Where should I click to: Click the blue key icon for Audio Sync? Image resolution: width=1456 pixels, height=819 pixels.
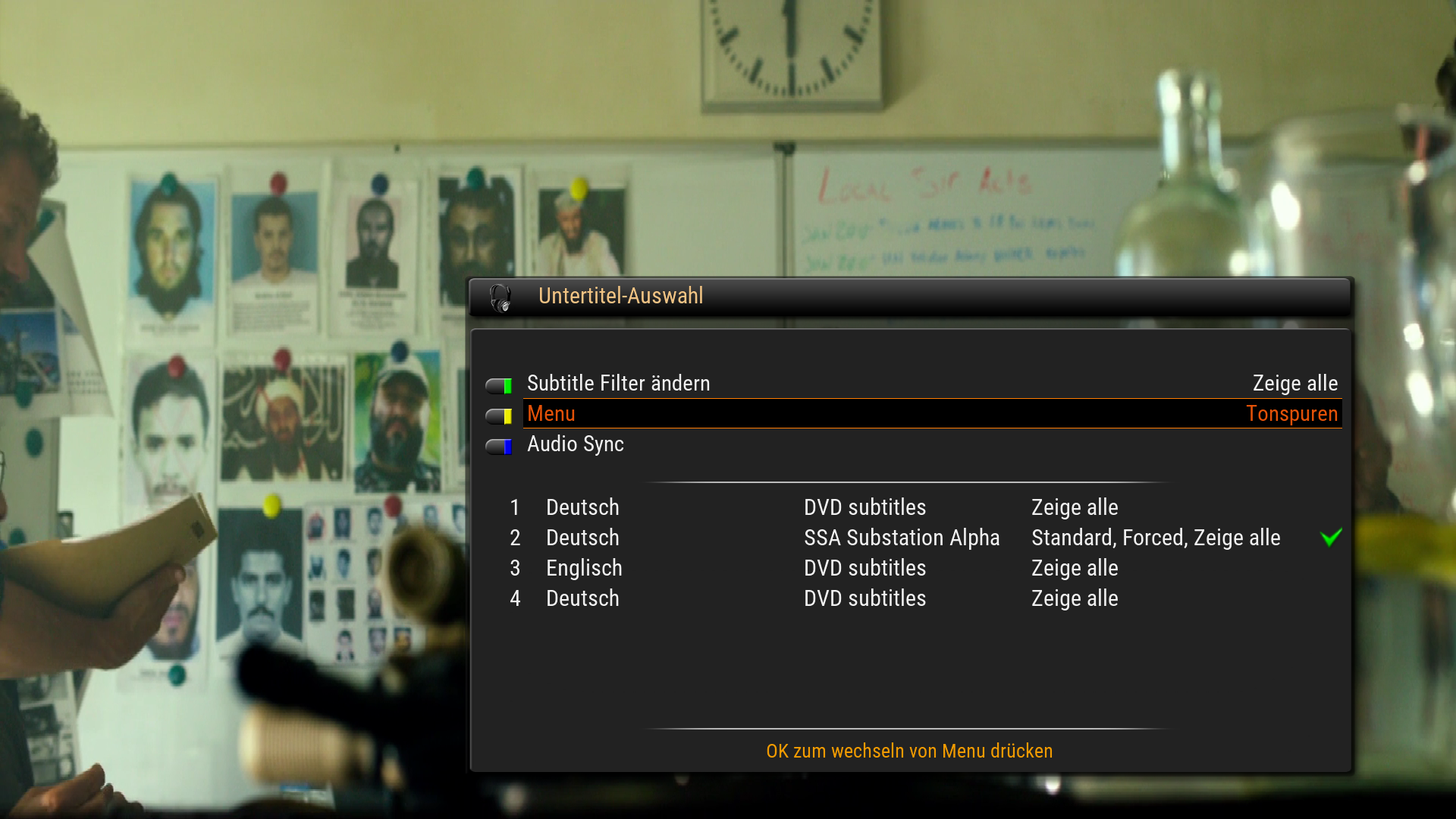499,447
